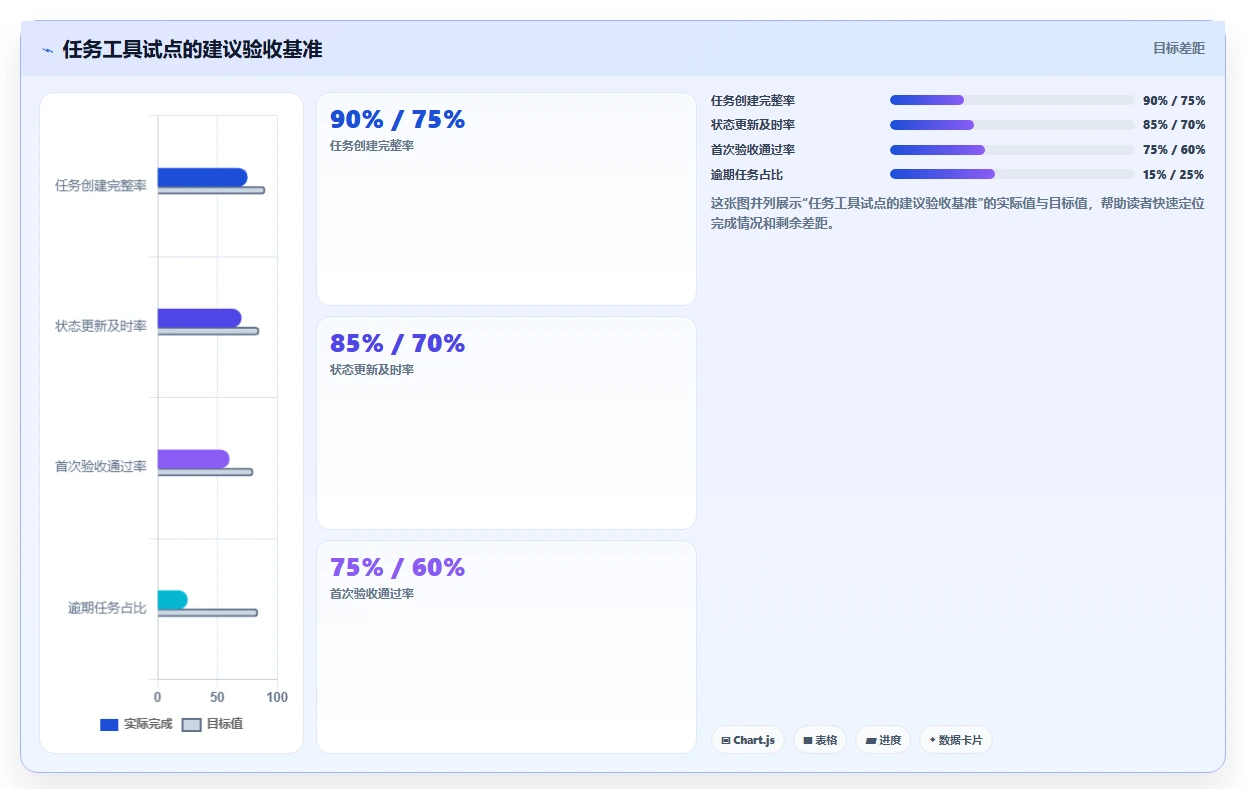Screen dimensions: 1246x789
Task: Click the 数据卡片 tag chip
Action: click(x=956, y=740)
